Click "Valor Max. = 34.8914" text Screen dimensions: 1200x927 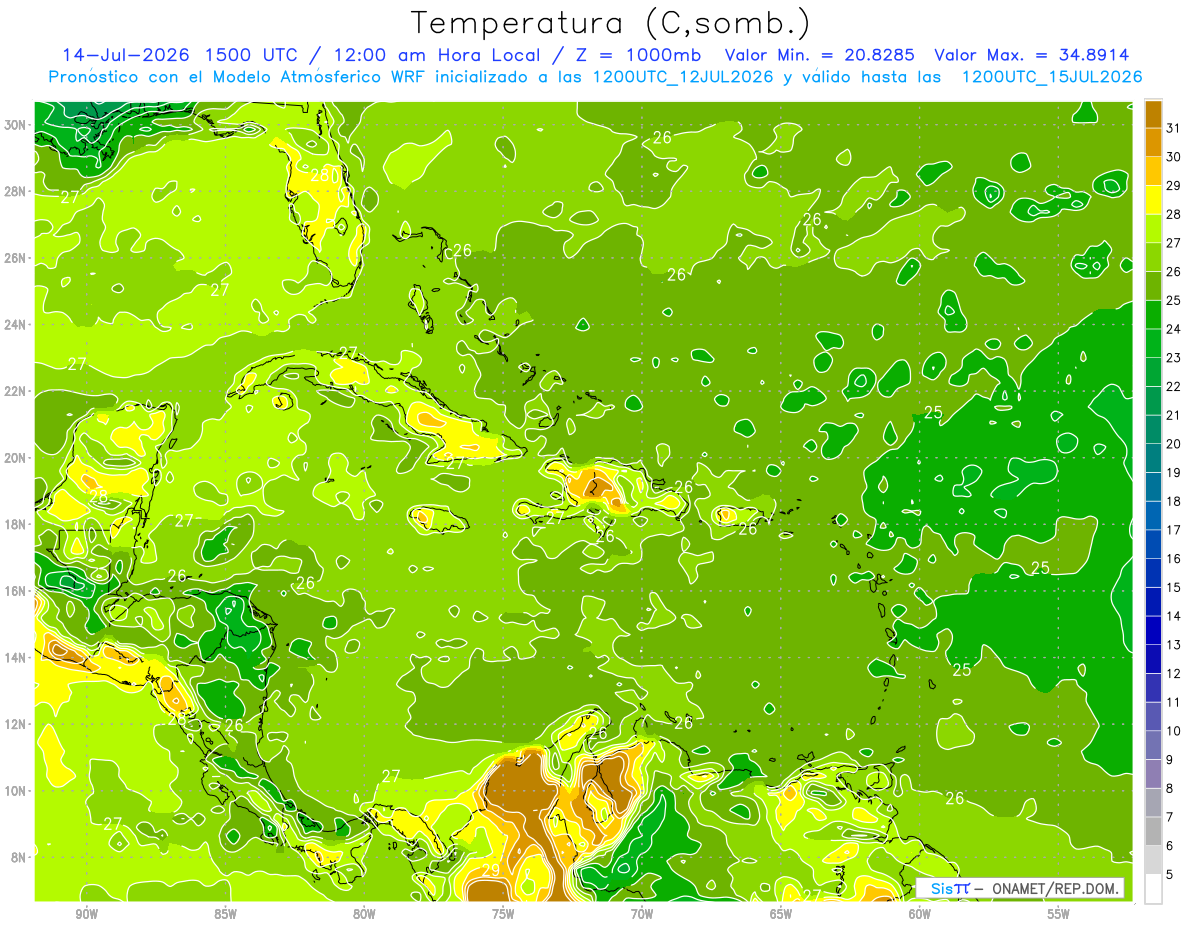[1031, 55]
